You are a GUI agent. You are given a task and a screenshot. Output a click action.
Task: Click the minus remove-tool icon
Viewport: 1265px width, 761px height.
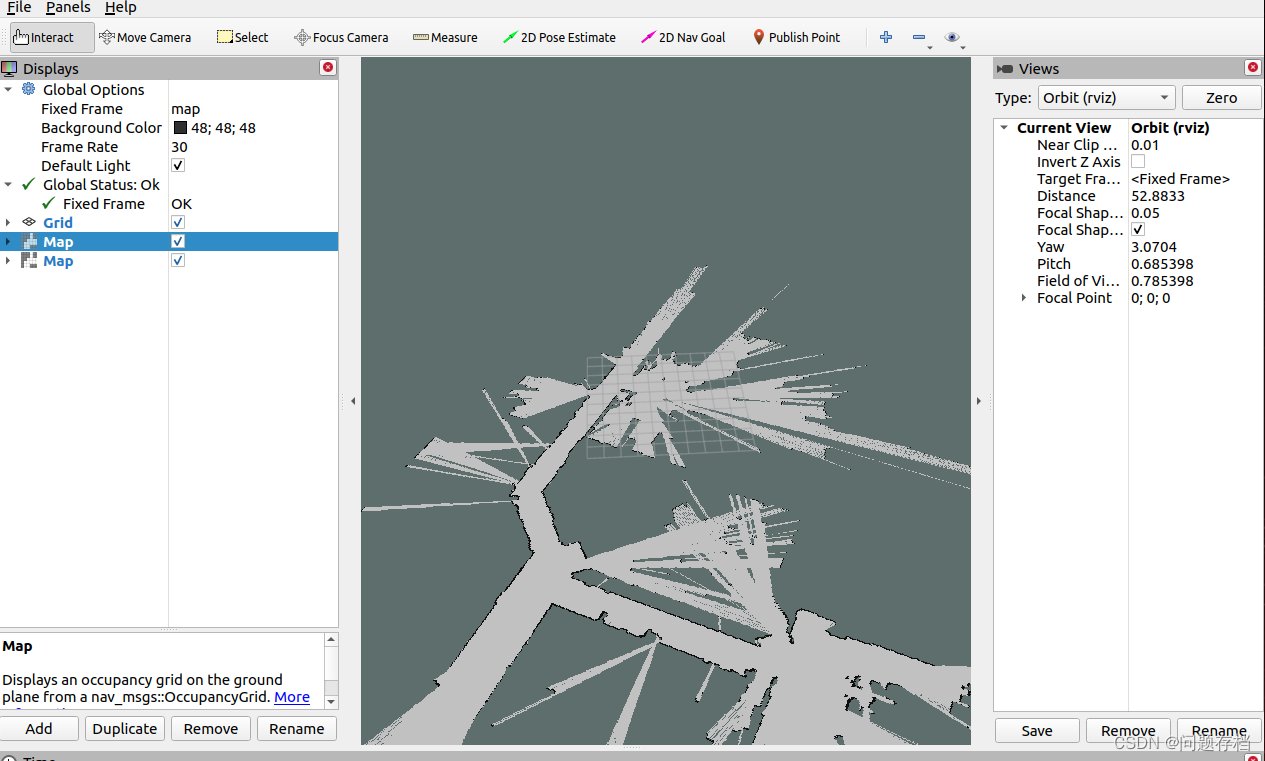coord(919,37)
